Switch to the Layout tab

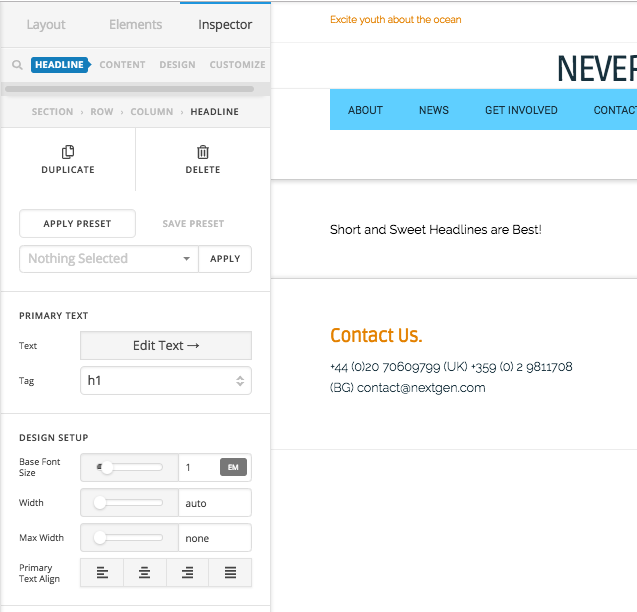(x=46, y=24)
